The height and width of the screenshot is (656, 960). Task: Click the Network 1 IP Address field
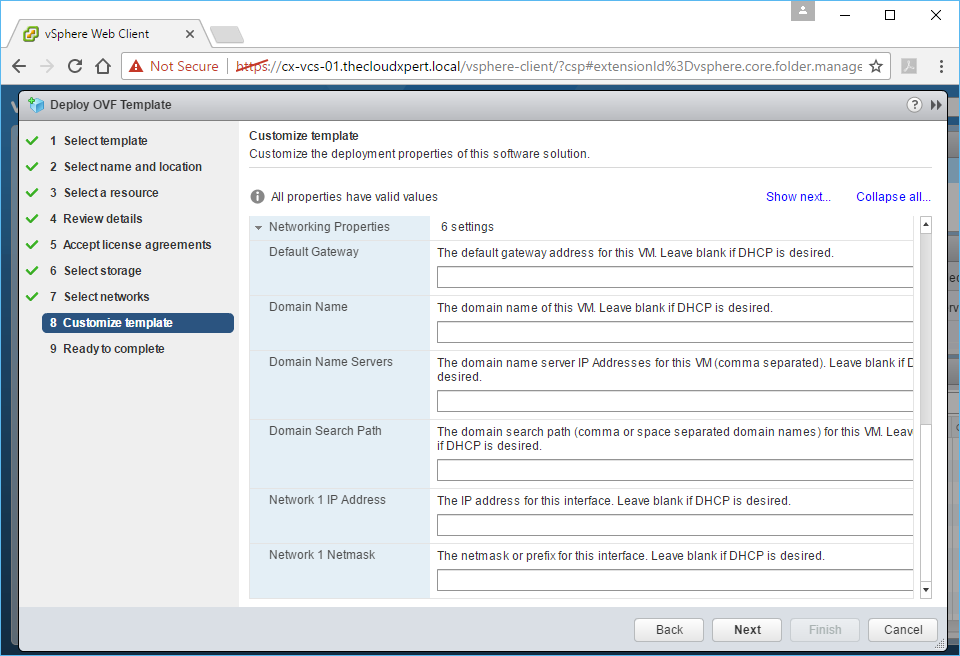click(x=675, y=525)
